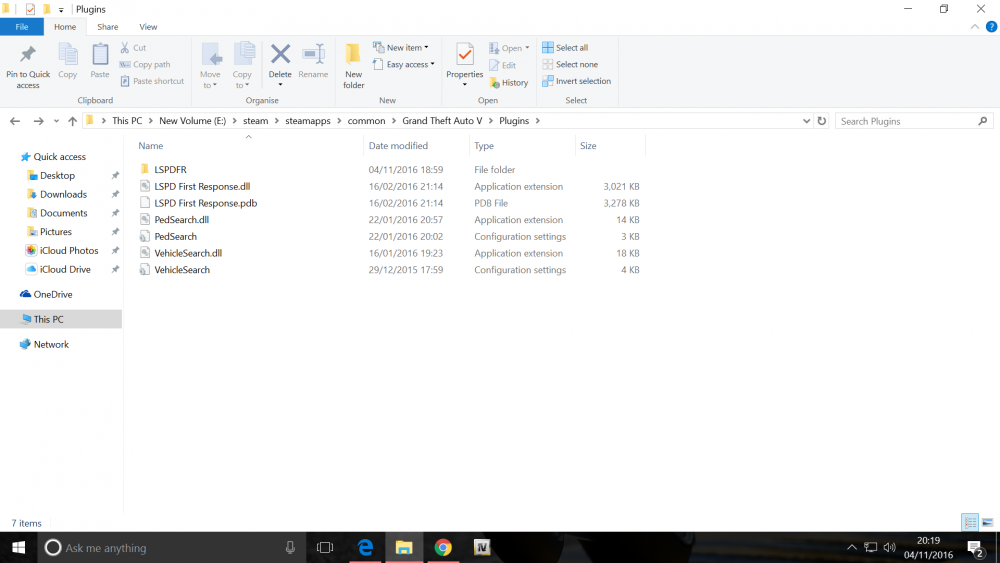The height and width of the screenshot is (563, 1000).
Task: Sort by Size column header
Action: pos(588,146)
